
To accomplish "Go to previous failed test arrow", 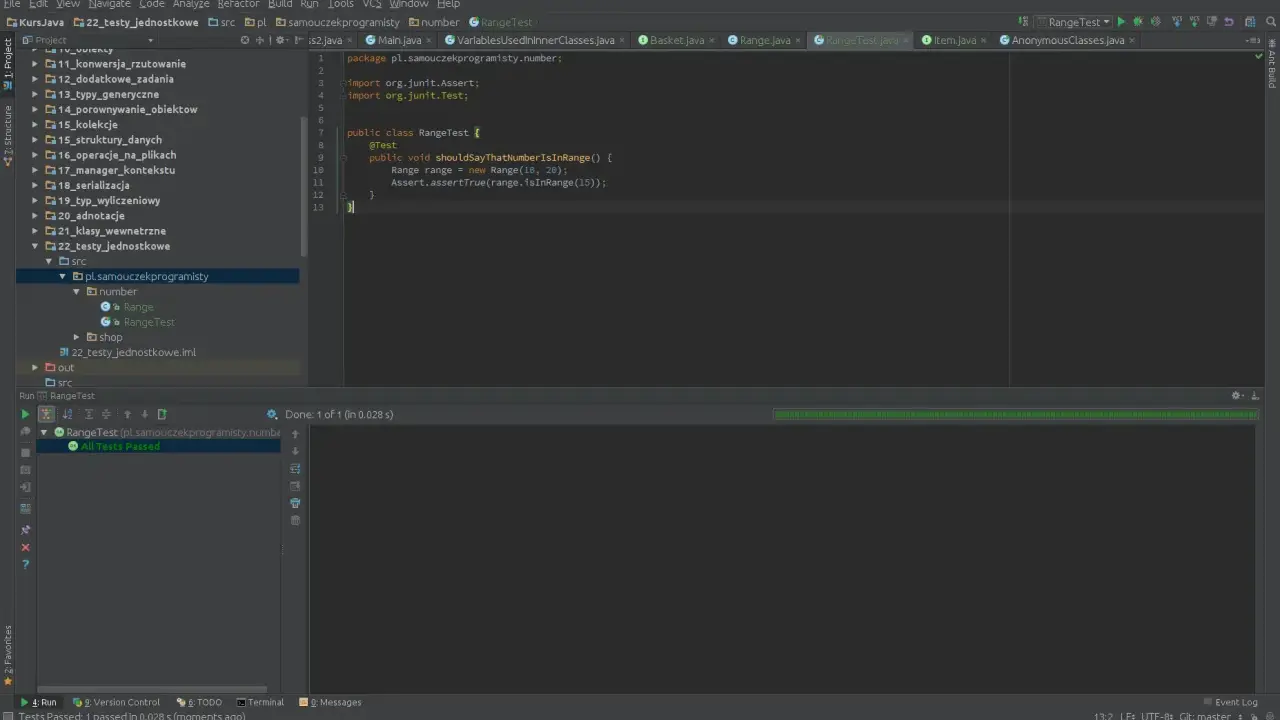I will (127, 414).
